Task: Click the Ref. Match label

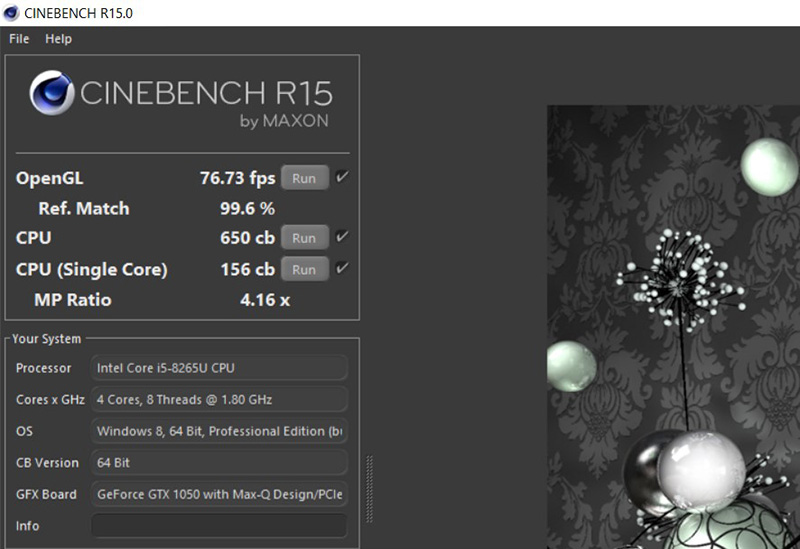Action: (x=84, y=208)
